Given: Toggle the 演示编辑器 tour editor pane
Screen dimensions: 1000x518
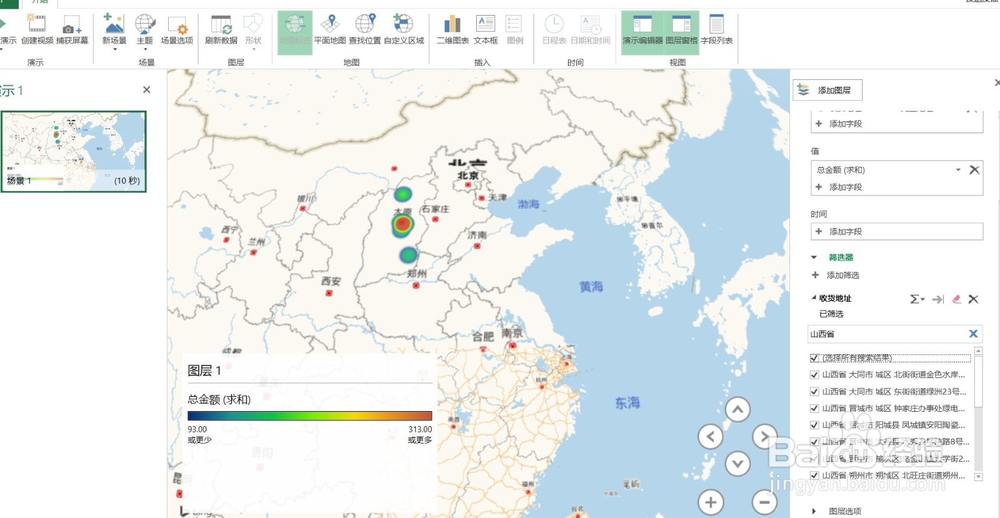Looking at the screenshot, I should [x=642, y=32].
